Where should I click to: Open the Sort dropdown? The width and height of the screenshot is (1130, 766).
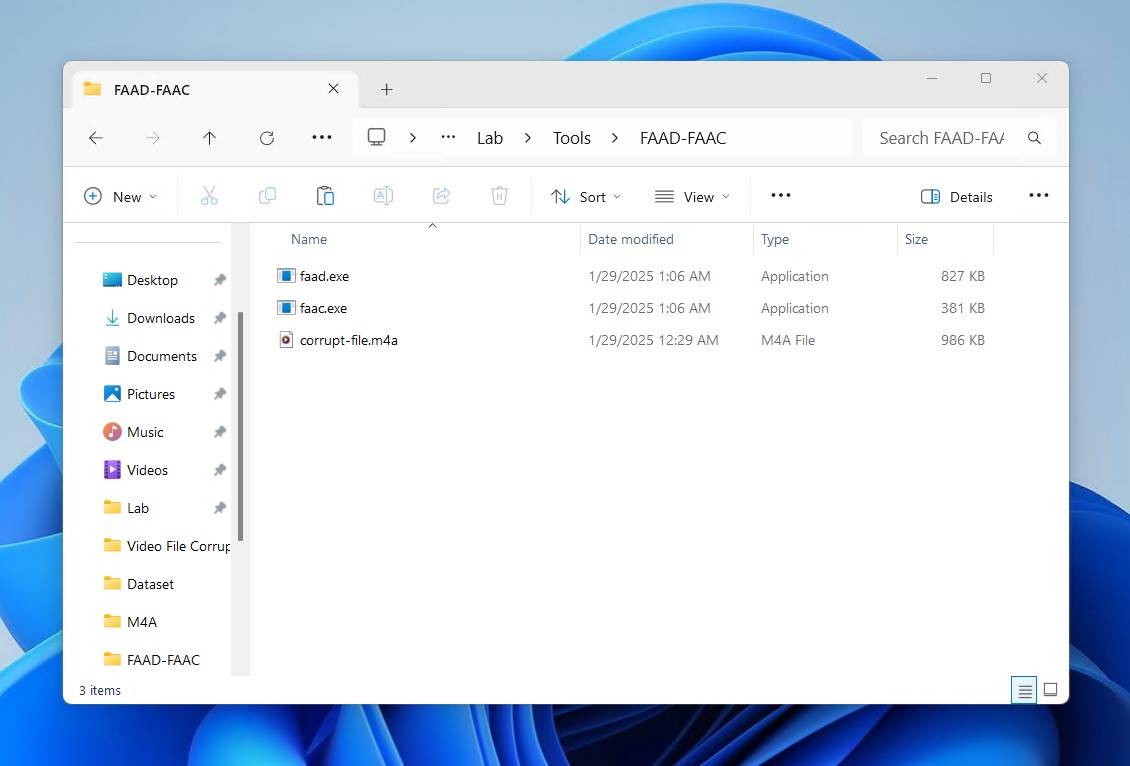coord(585,196)
